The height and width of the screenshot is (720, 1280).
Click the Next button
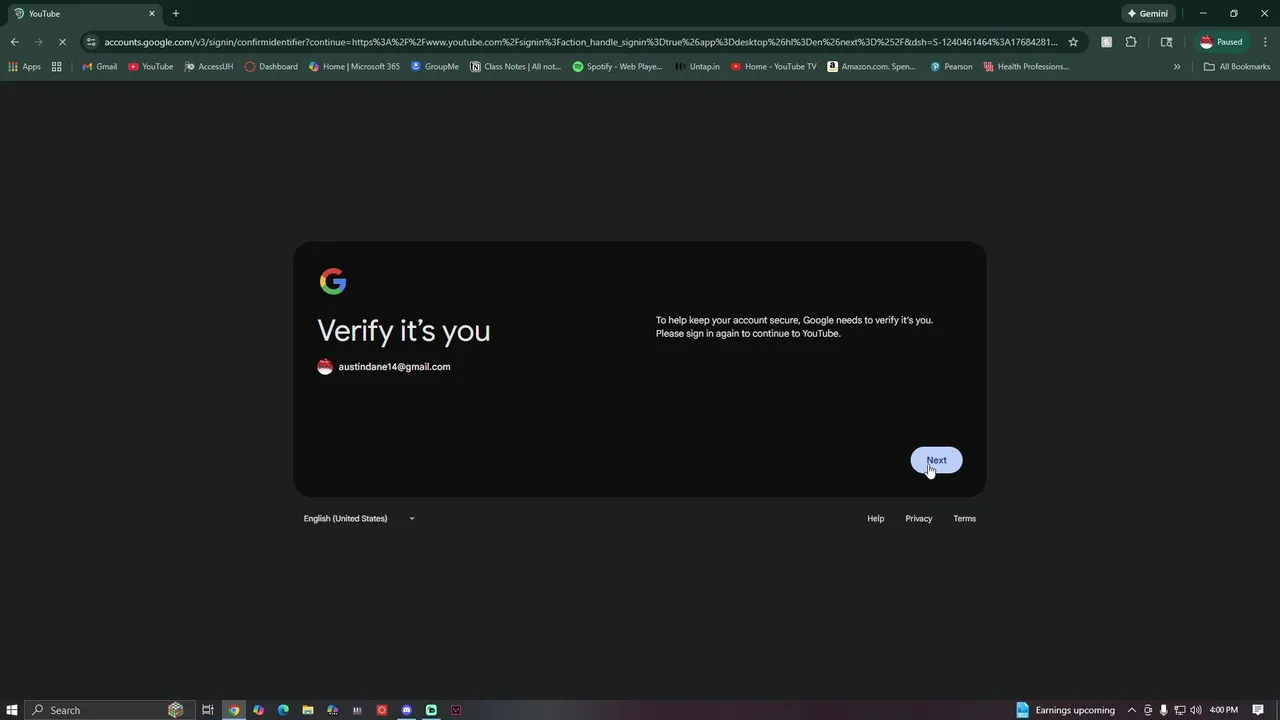936,460
